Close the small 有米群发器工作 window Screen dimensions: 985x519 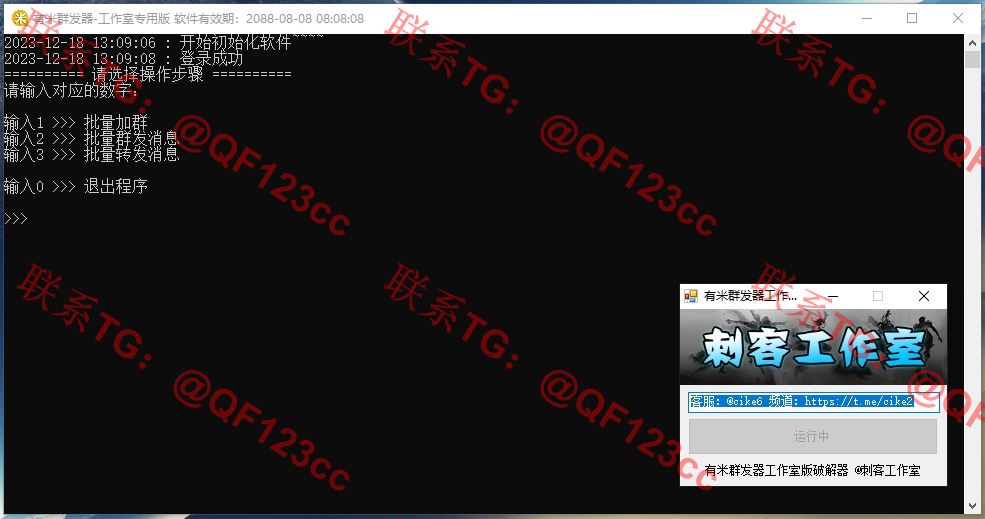coord(923,296)
